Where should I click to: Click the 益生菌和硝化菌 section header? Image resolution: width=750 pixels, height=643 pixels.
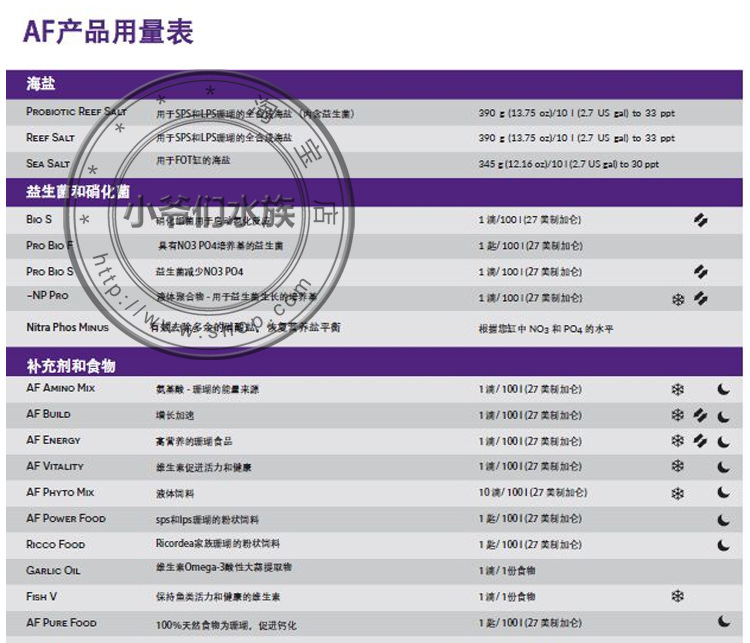[78, 191]
